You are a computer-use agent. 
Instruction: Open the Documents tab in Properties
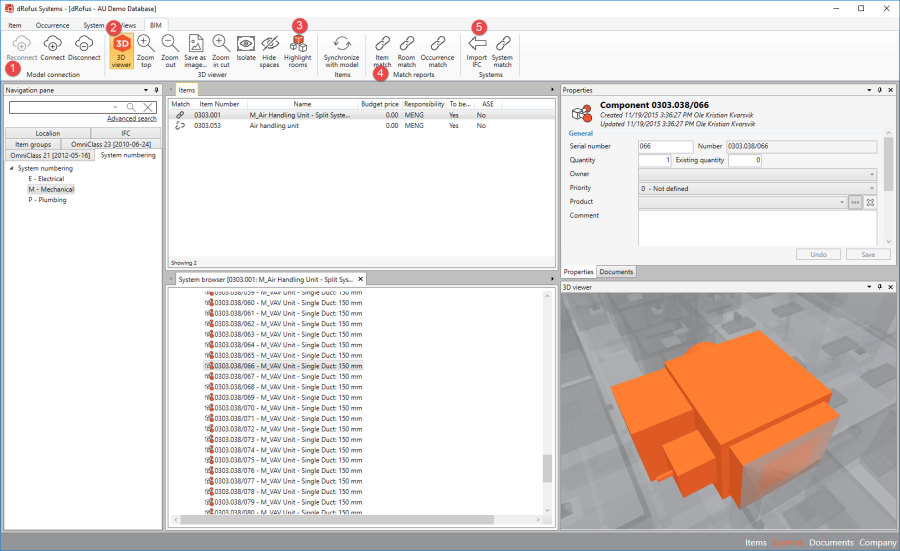pyautogui.click(x=615, y=272)
